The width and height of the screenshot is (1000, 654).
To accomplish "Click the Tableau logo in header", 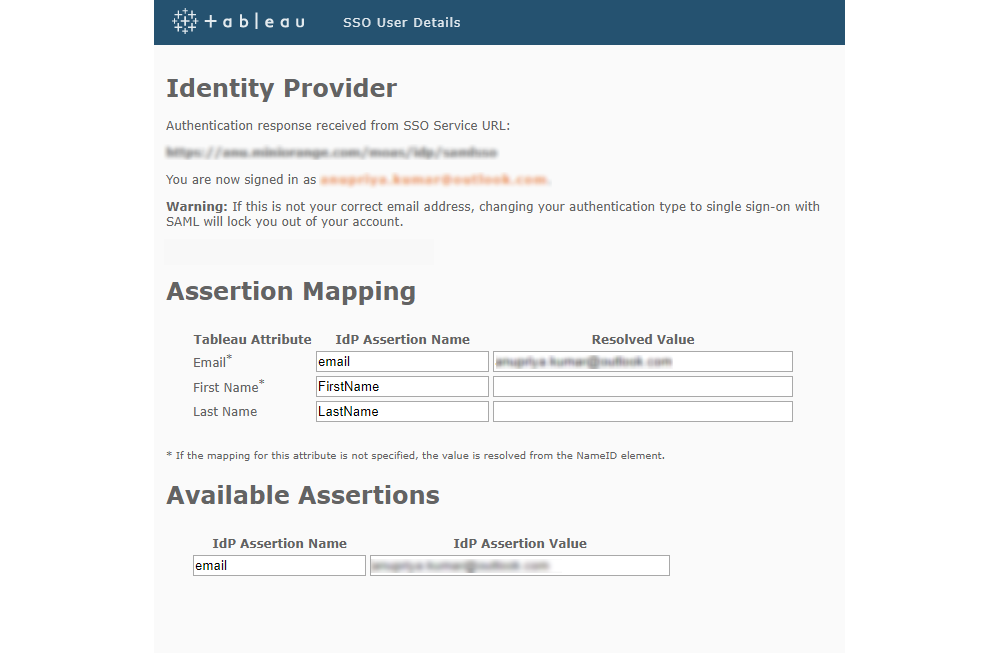I will tap(239, 22).
